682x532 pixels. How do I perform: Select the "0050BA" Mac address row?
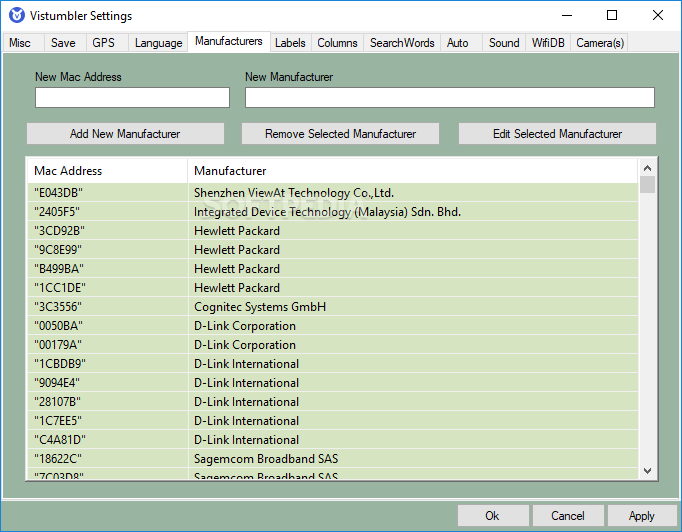pyautogui.click(x=58, y=326)
